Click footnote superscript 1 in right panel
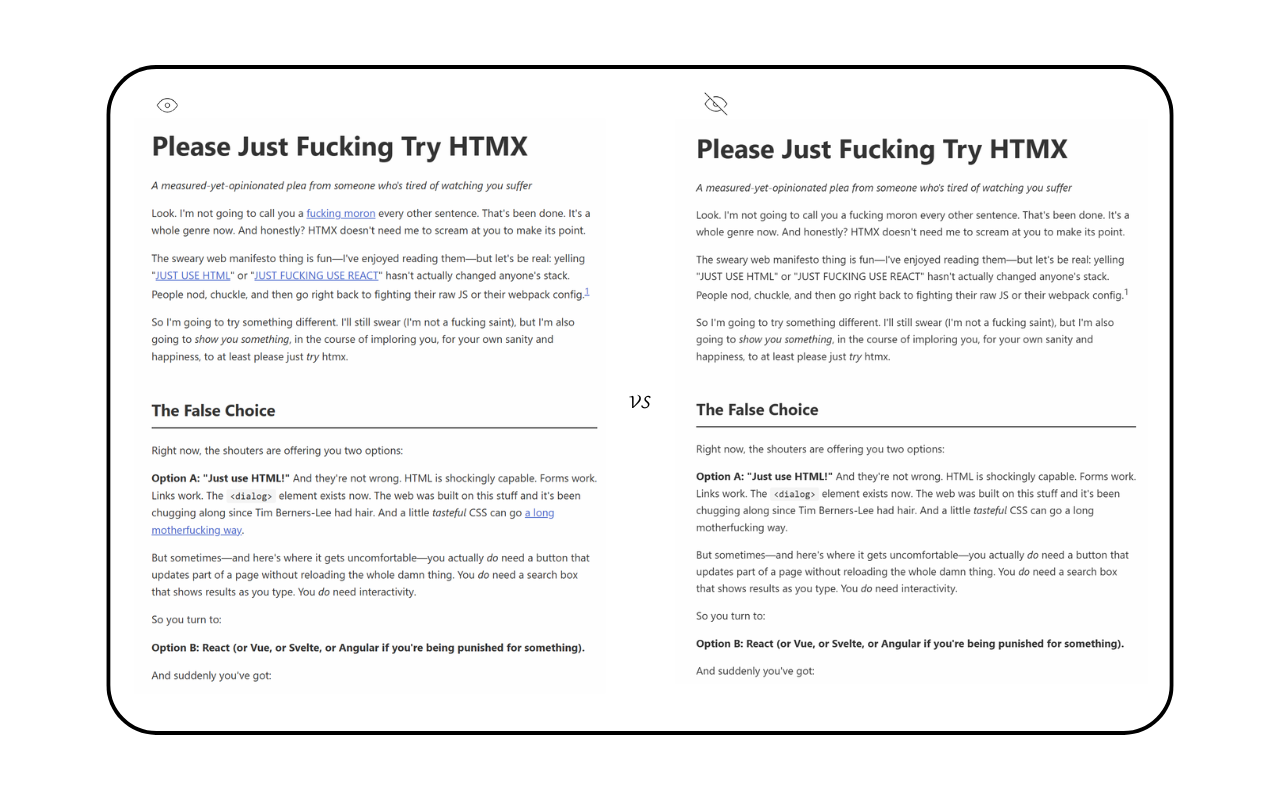Viewport: 1280px width, 800px height. coord(1126,292)
